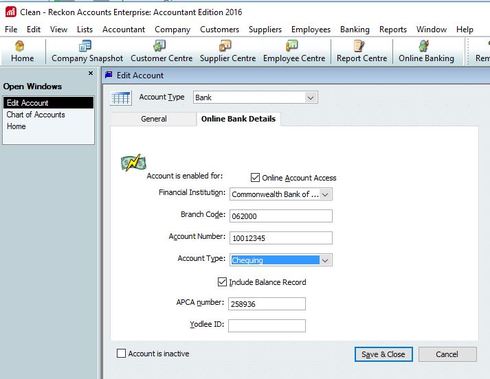This screenshot has width=490, height=379.
Task: Click the account register table icon
Action: 121,98
